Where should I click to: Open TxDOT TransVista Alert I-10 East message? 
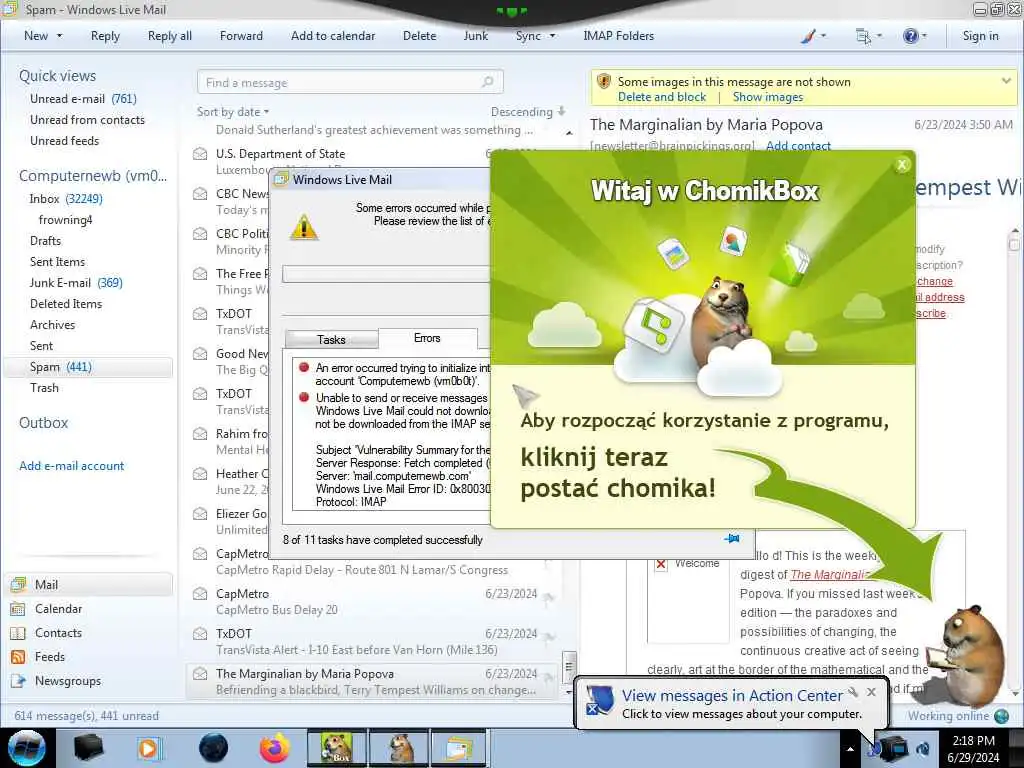tap(372, 641)
